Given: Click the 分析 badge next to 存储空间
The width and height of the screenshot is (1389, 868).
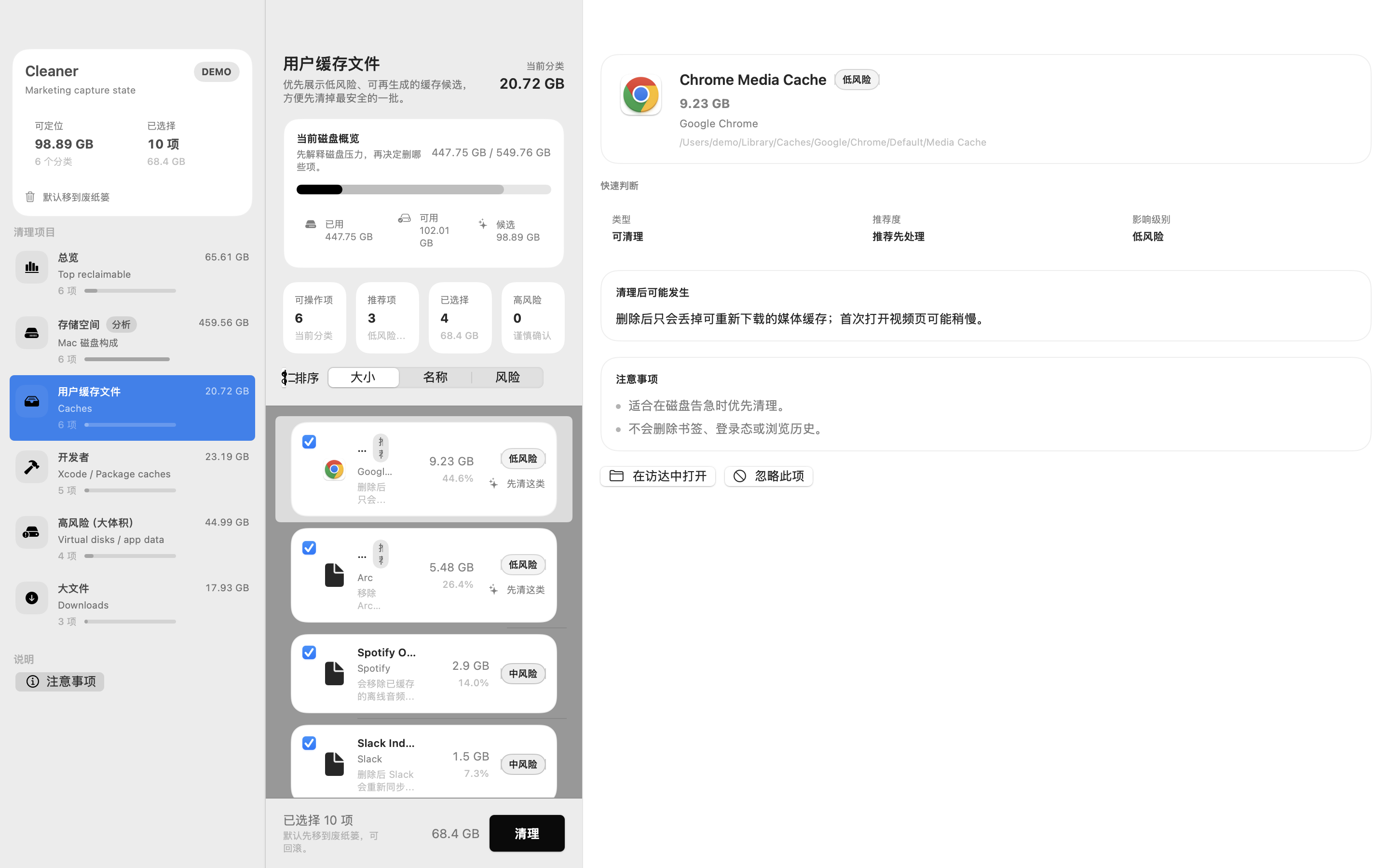Looking at the screenshot, I should coord(121,325).
